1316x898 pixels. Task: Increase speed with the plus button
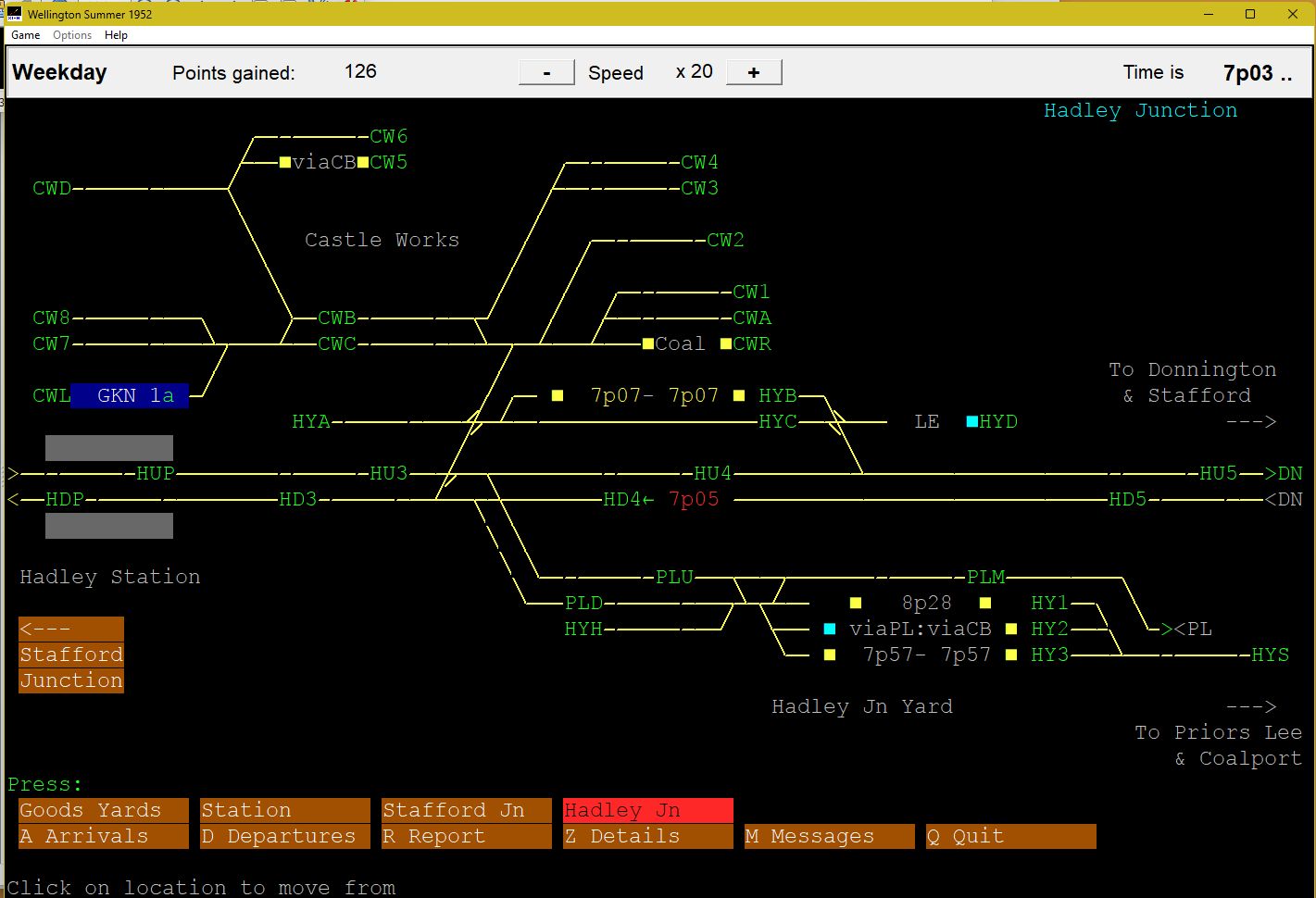pos(754,72)
